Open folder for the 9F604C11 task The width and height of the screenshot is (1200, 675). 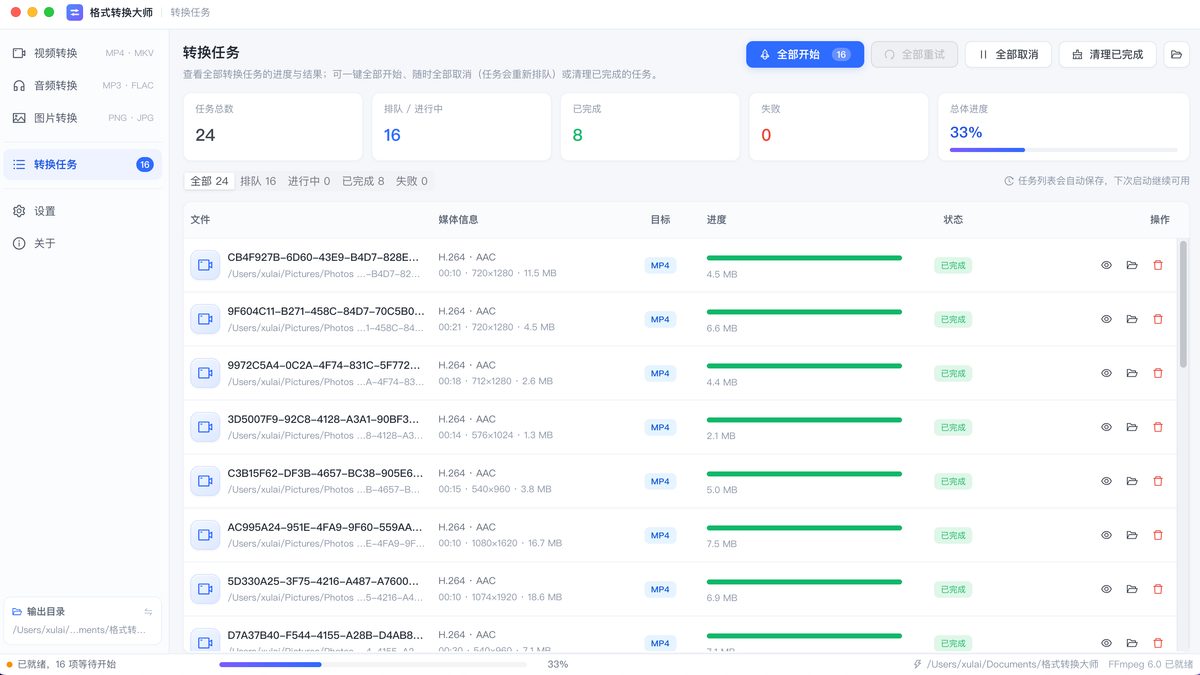(x=1132, y=319)
